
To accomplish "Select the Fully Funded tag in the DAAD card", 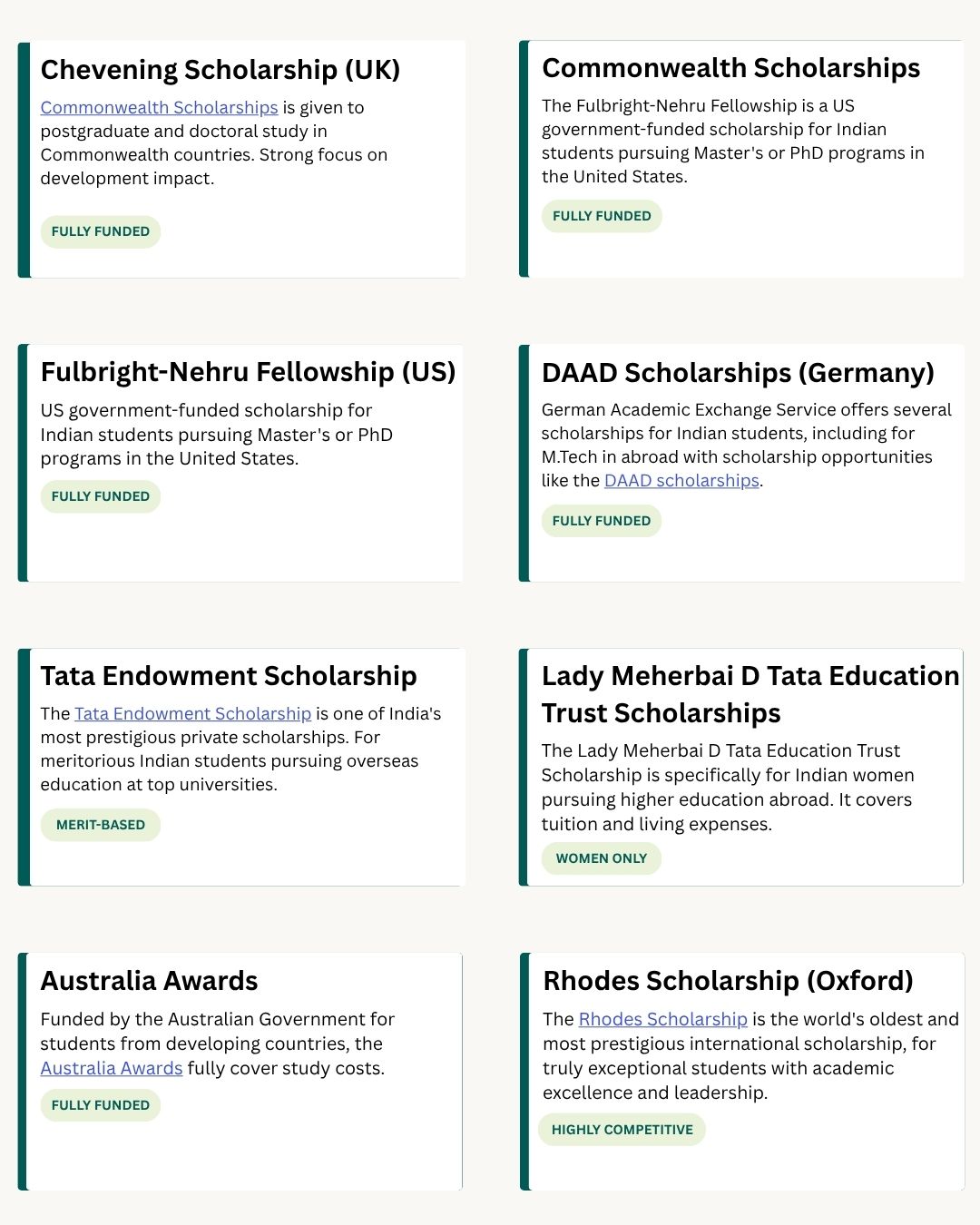I will [x=602, y=521].
